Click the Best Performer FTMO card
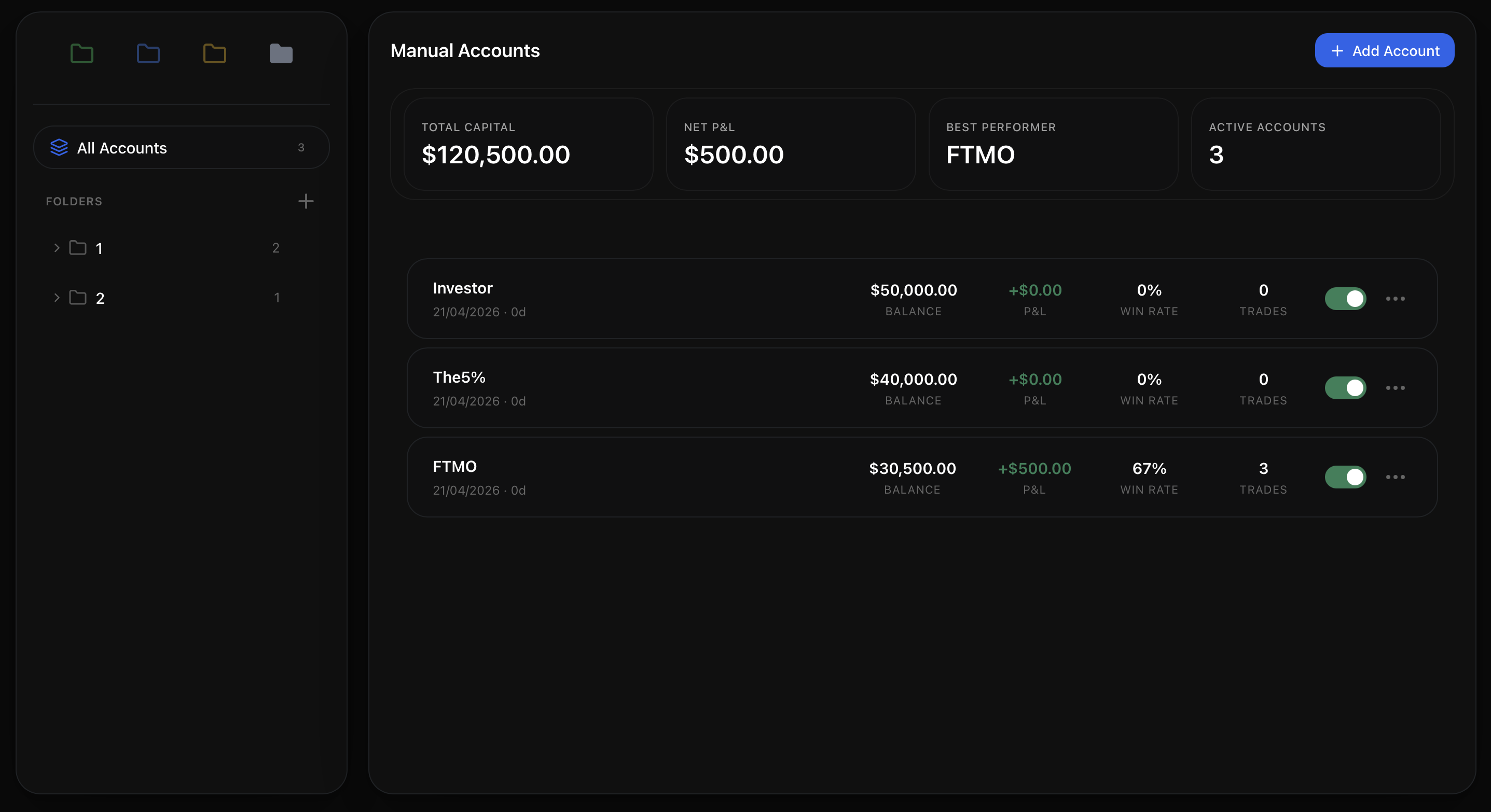Image resolution: width=1491 pixels, height=812 pixels. [x=1054, y=144]
